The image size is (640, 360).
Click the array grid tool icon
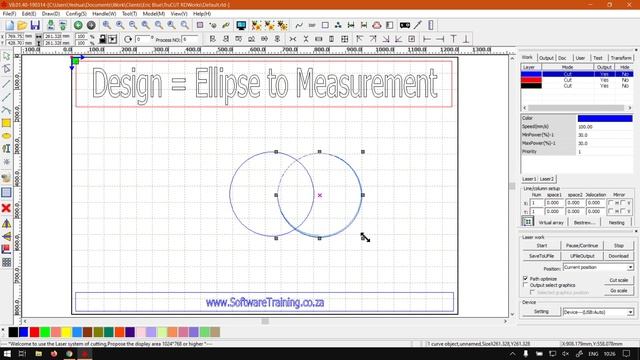point(6,262)
